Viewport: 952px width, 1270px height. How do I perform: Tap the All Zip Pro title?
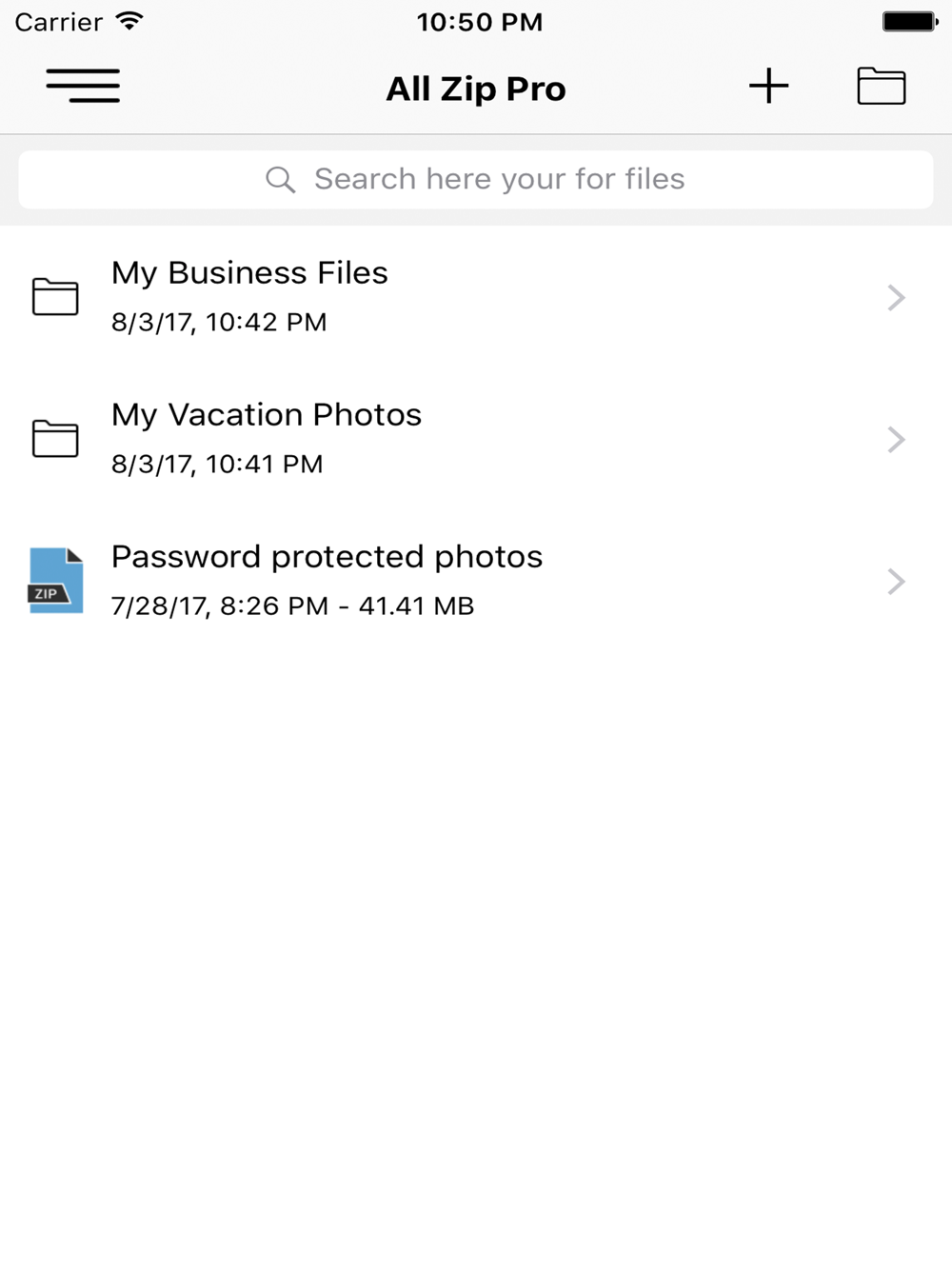(x=476, y=89)
